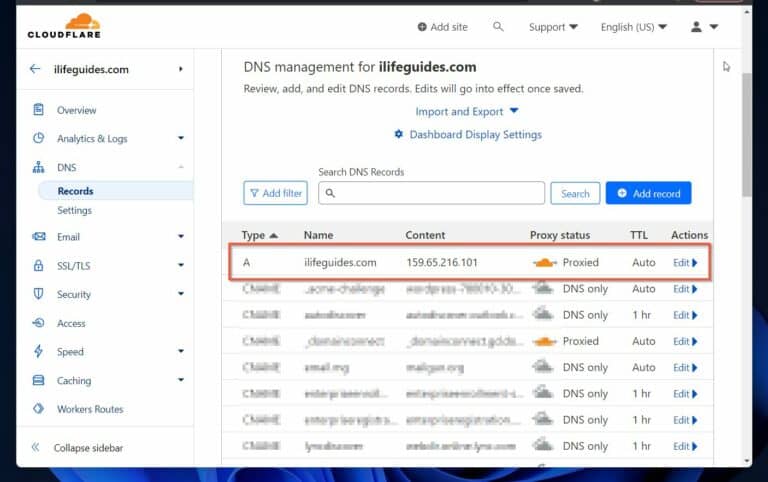Expand the Support dropdown
The image size is (768, 482).
(x=553, y=27)
